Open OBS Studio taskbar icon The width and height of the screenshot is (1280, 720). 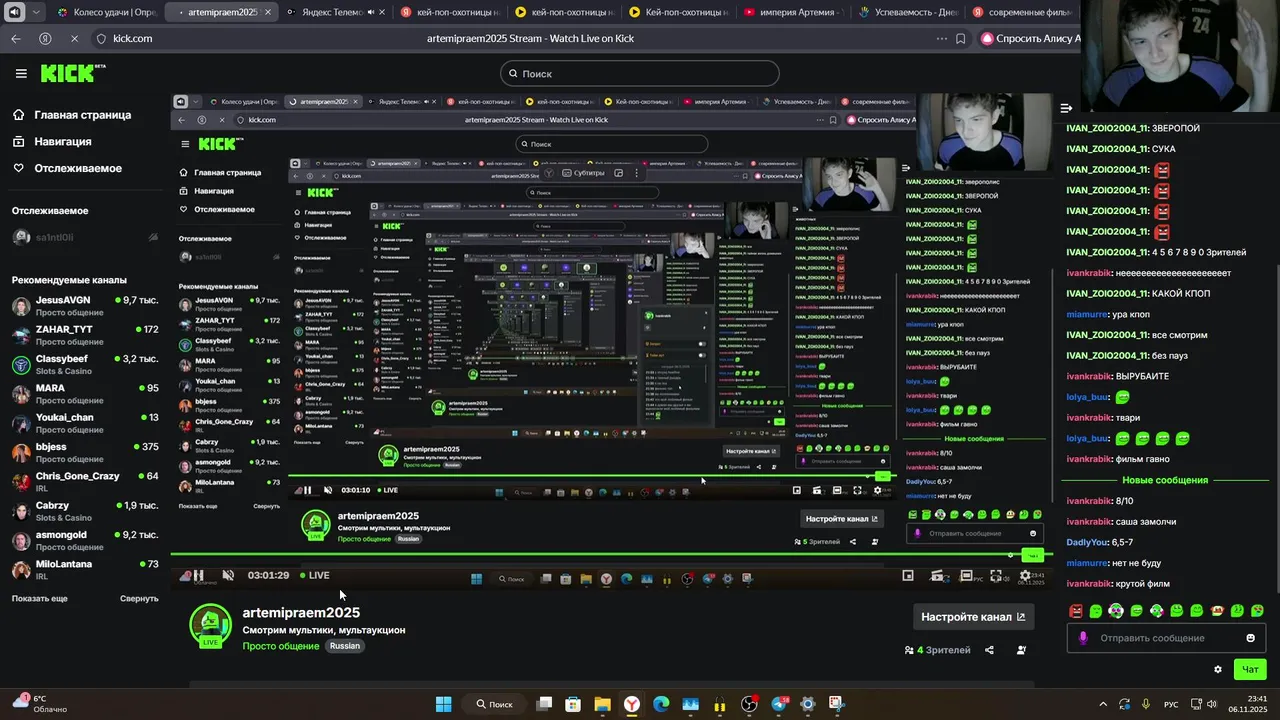click(749, 704)
